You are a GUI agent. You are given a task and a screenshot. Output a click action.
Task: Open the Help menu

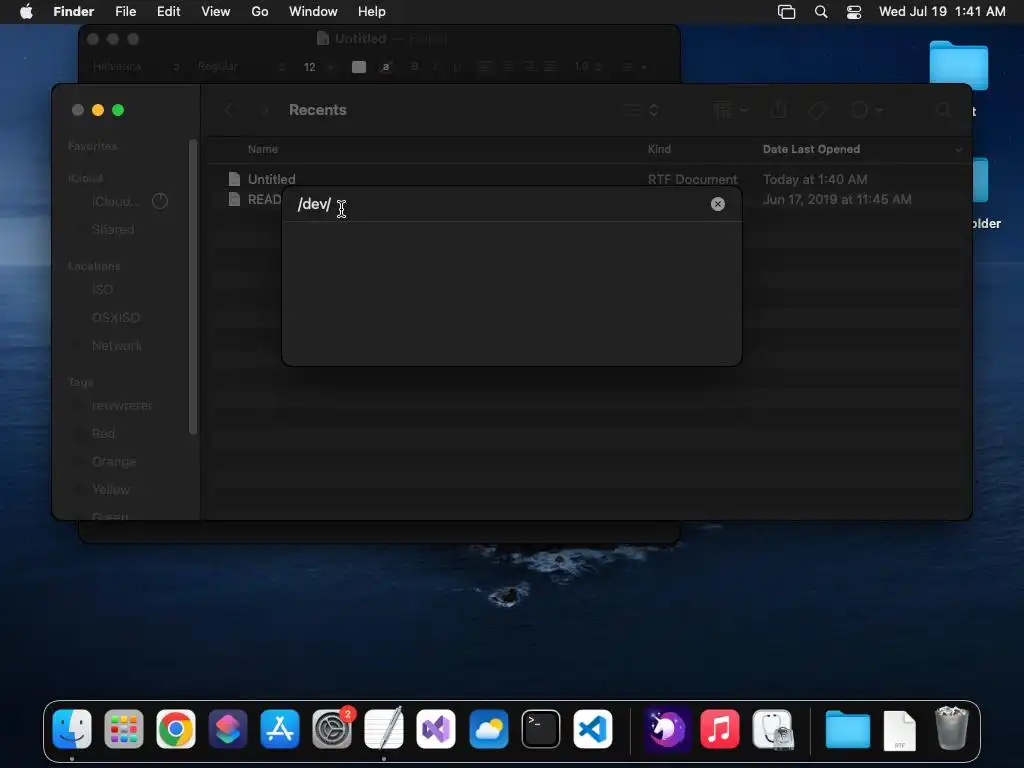click(372, 11)
